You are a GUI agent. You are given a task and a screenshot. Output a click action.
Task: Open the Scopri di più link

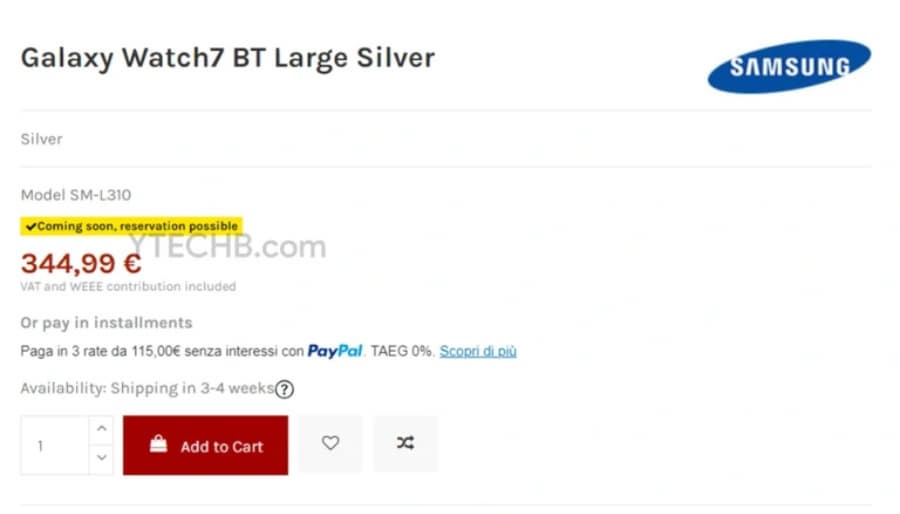tap(478, 351)
